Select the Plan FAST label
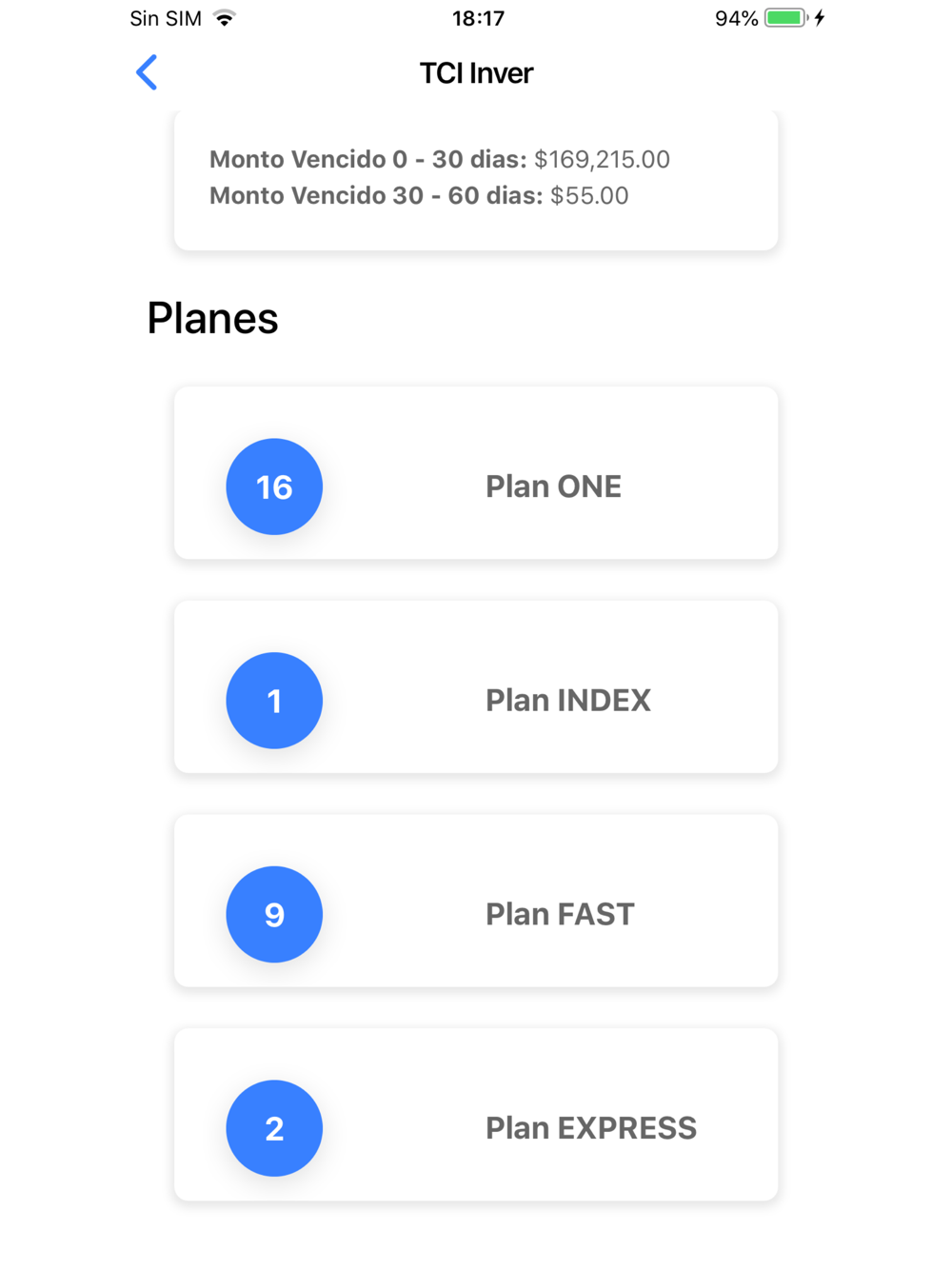Screen dimensions: 952x1270 560,914
